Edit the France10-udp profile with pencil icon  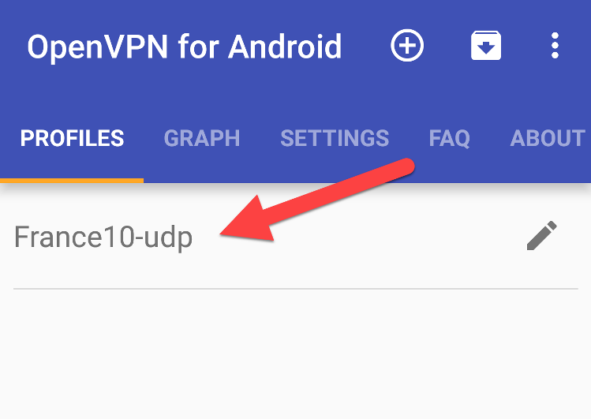tap(542, 235)
